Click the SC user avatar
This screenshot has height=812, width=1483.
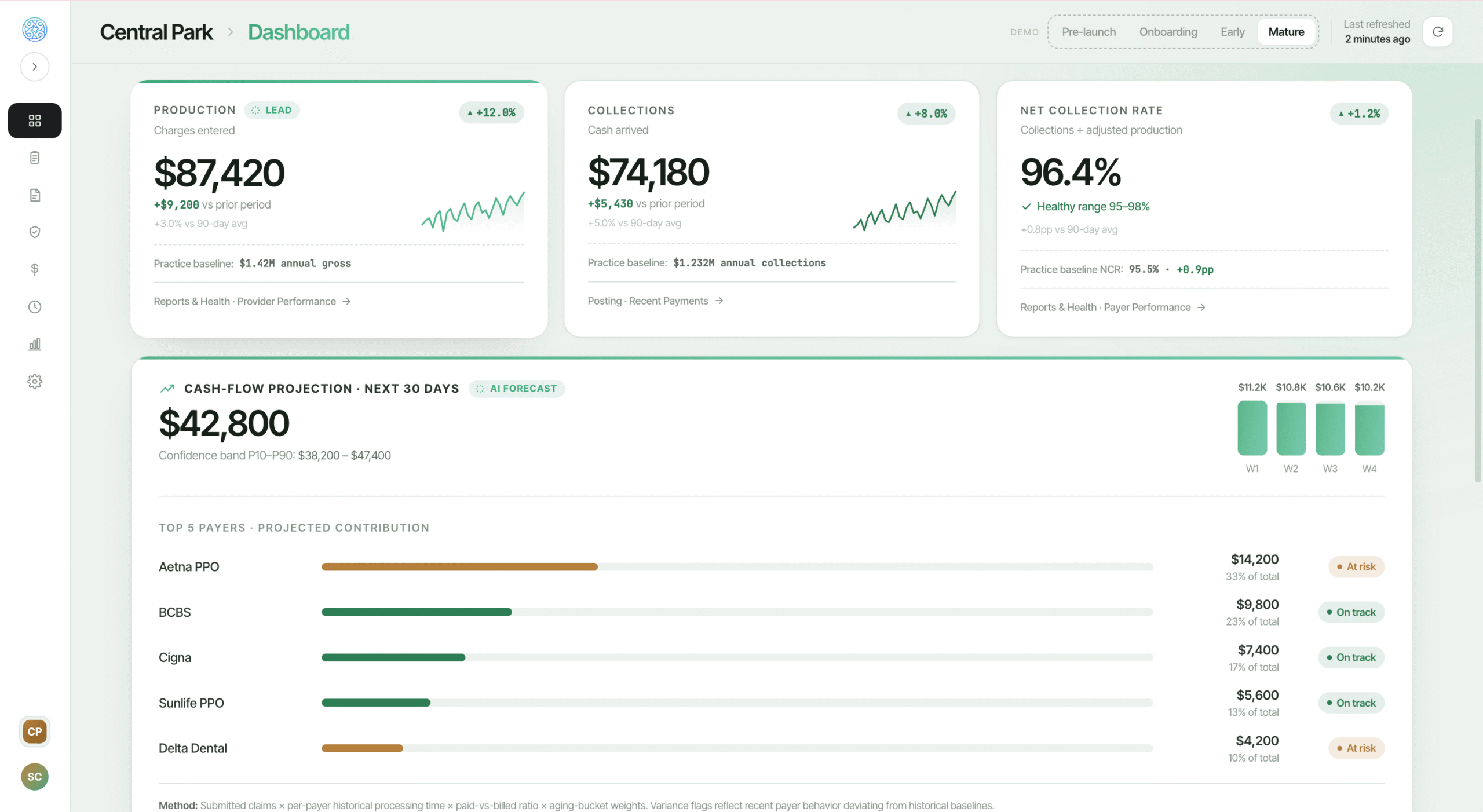pyautogui.click(x=35, y=777)
